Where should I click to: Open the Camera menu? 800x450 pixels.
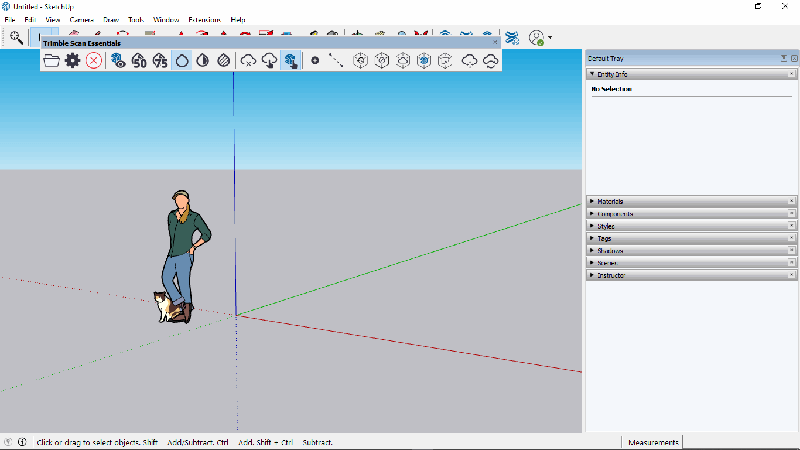pyautogui.click(x=82, y=19)
